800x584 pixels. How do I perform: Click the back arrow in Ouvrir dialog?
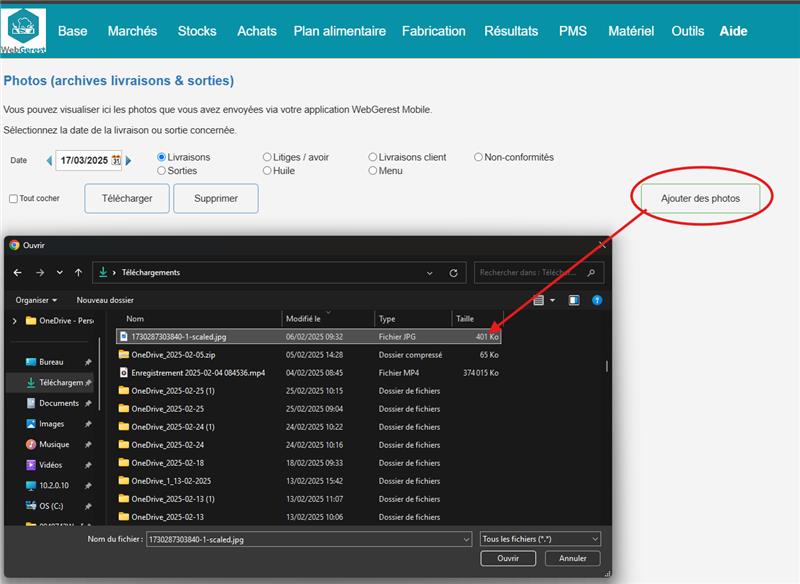point(17,273)
